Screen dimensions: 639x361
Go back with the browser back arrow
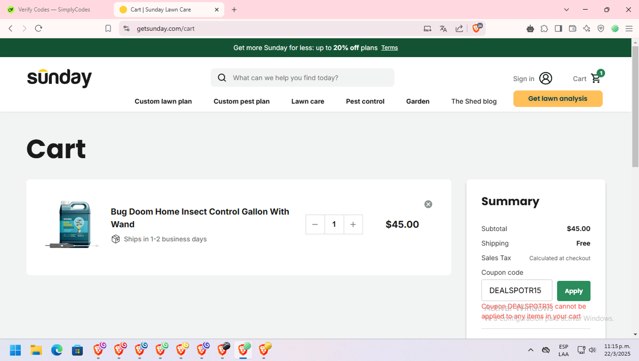[x=11, y=29]
